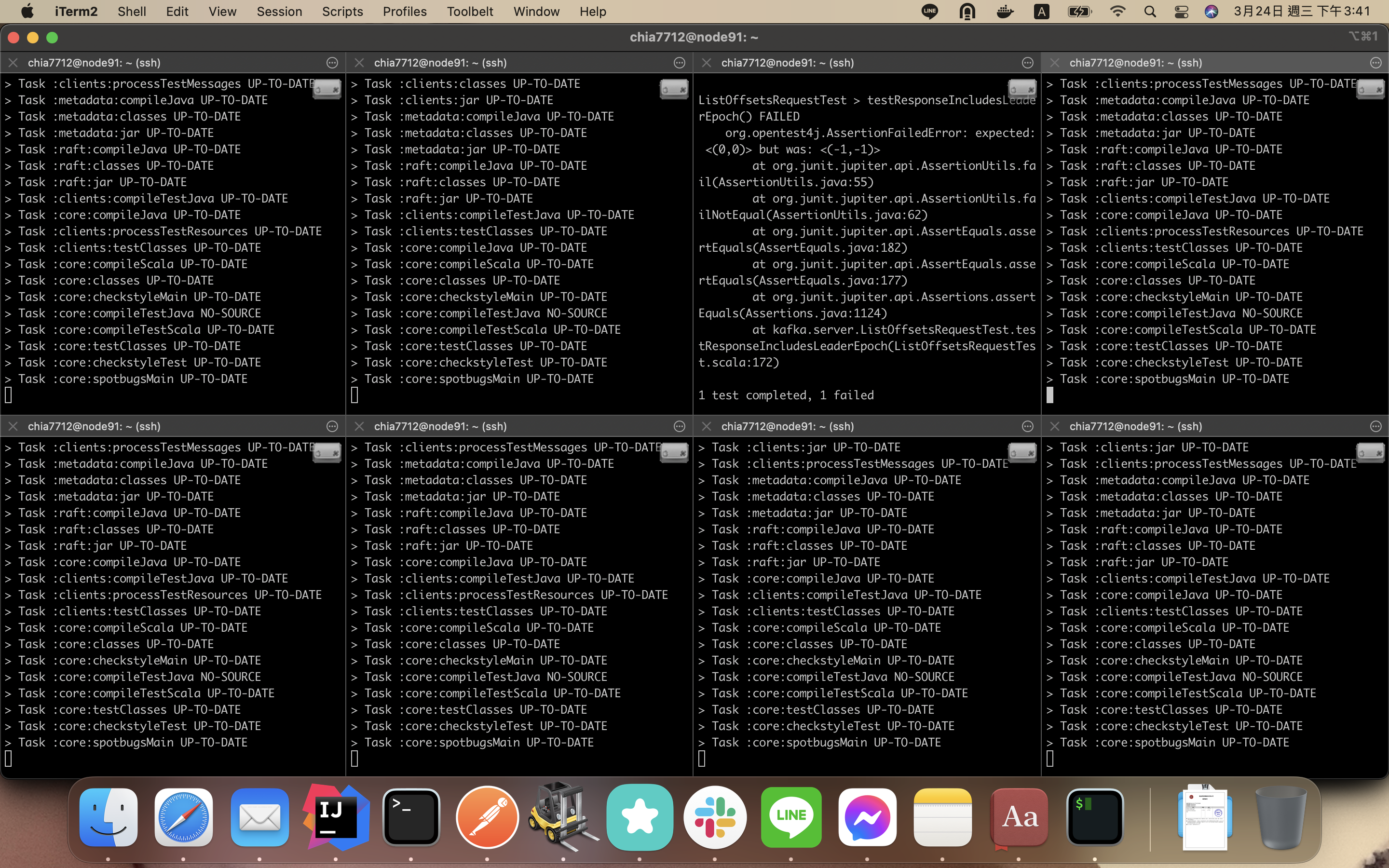Open pane options menu in top-right pane

(x=1375, y=63)
